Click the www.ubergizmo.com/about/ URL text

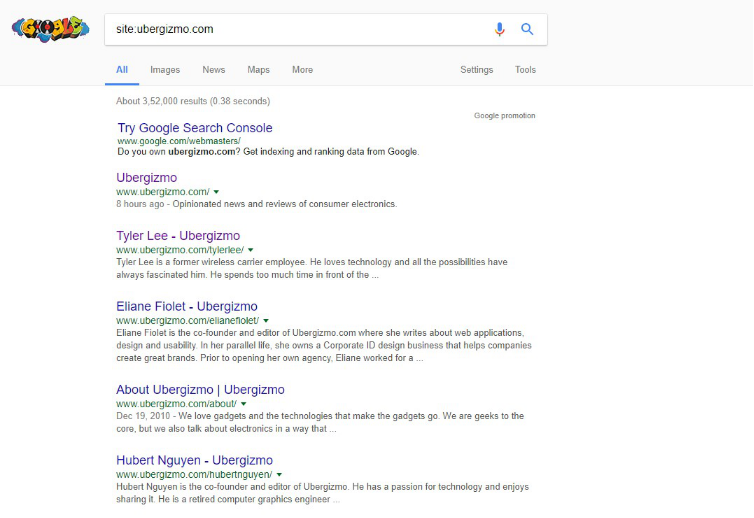176,404
